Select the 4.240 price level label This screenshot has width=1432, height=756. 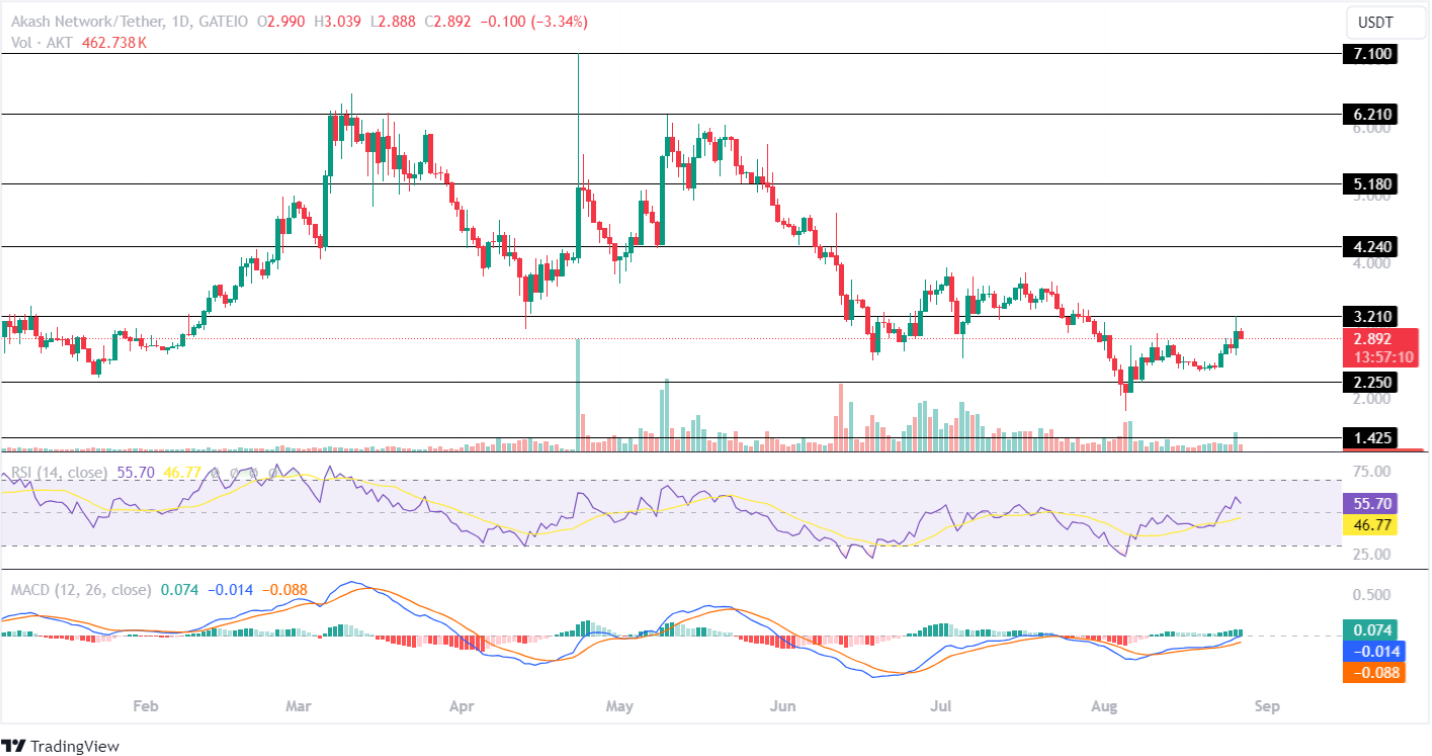pos(1369,246)
